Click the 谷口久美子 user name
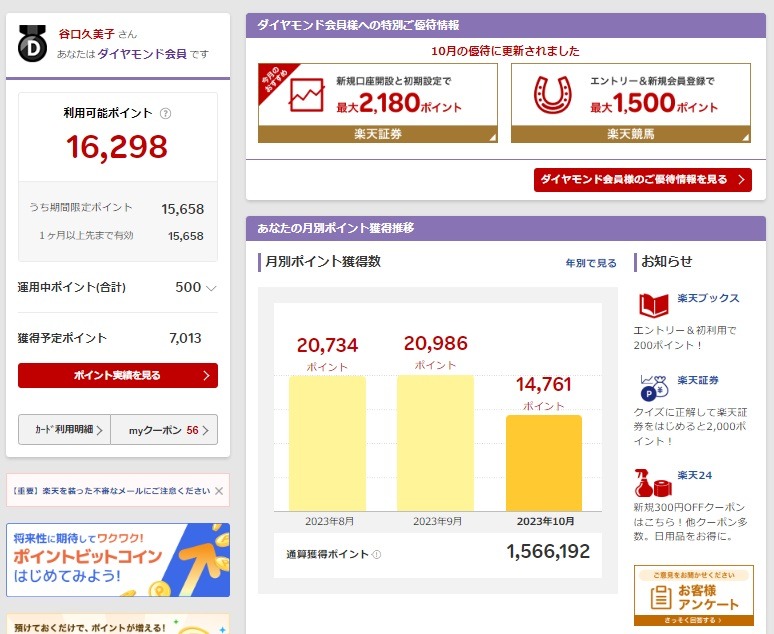 point(87,34)
